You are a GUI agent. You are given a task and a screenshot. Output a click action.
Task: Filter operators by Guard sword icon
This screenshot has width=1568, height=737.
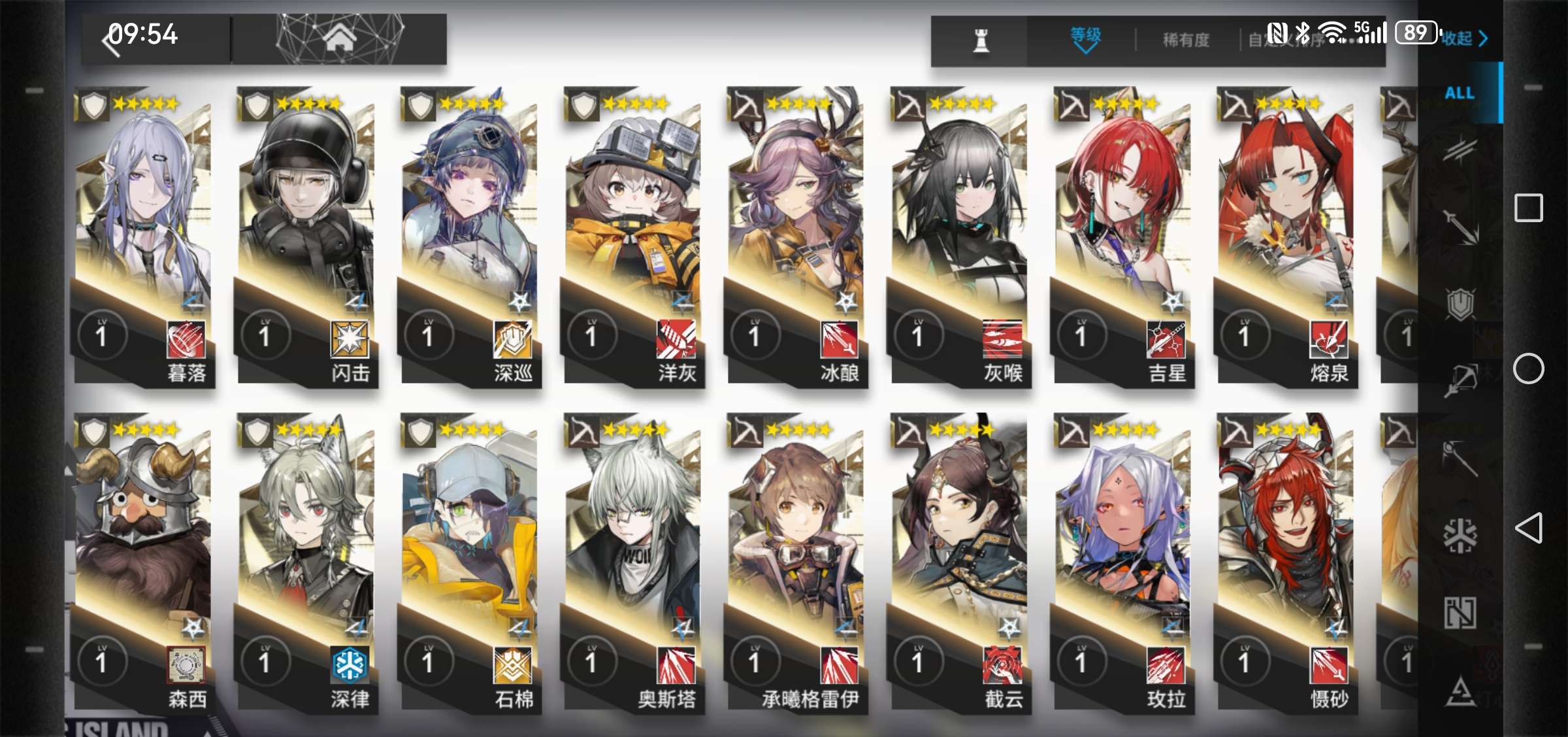[x=1460, y=226]
